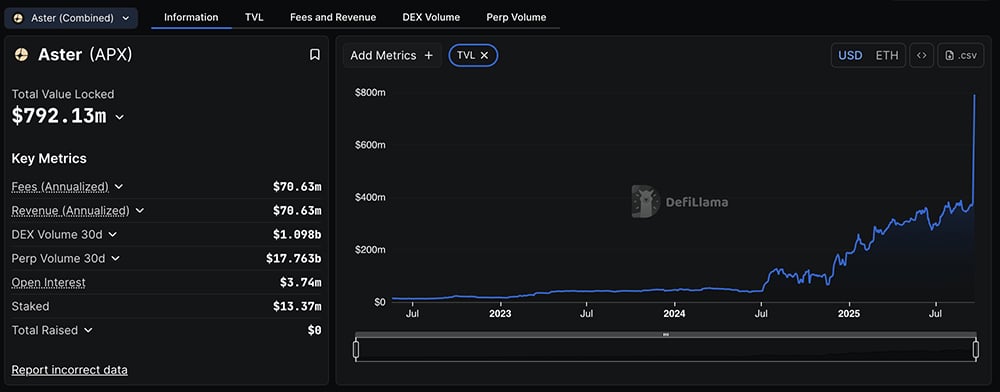The image size is (1000, 392).
Task: Download chart data as .csv
Action: 960,55
